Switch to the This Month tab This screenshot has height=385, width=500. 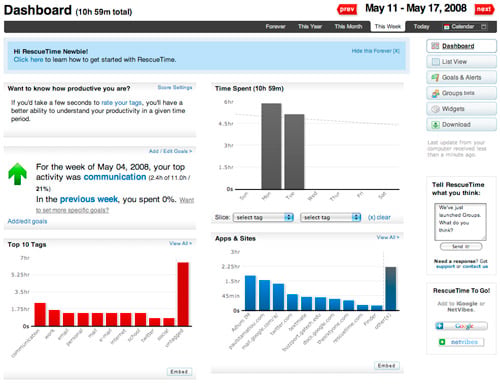click(348, 27)
